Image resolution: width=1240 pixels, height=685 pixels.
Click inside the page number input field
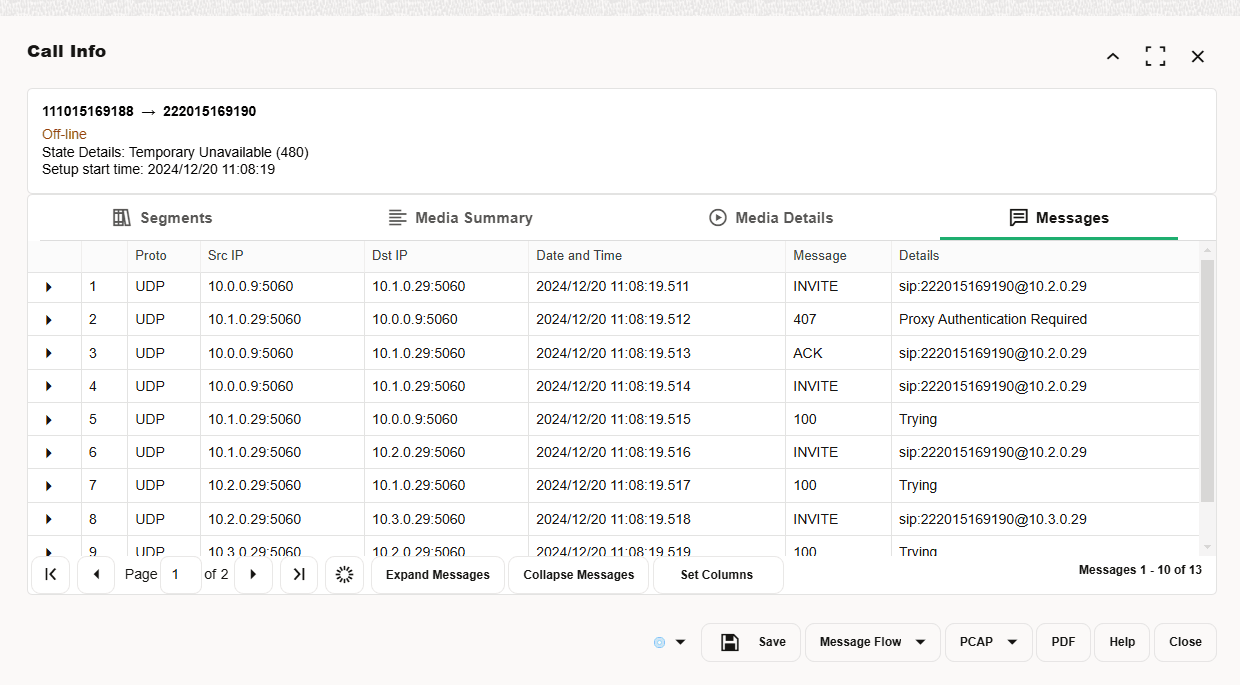point(180,574)
